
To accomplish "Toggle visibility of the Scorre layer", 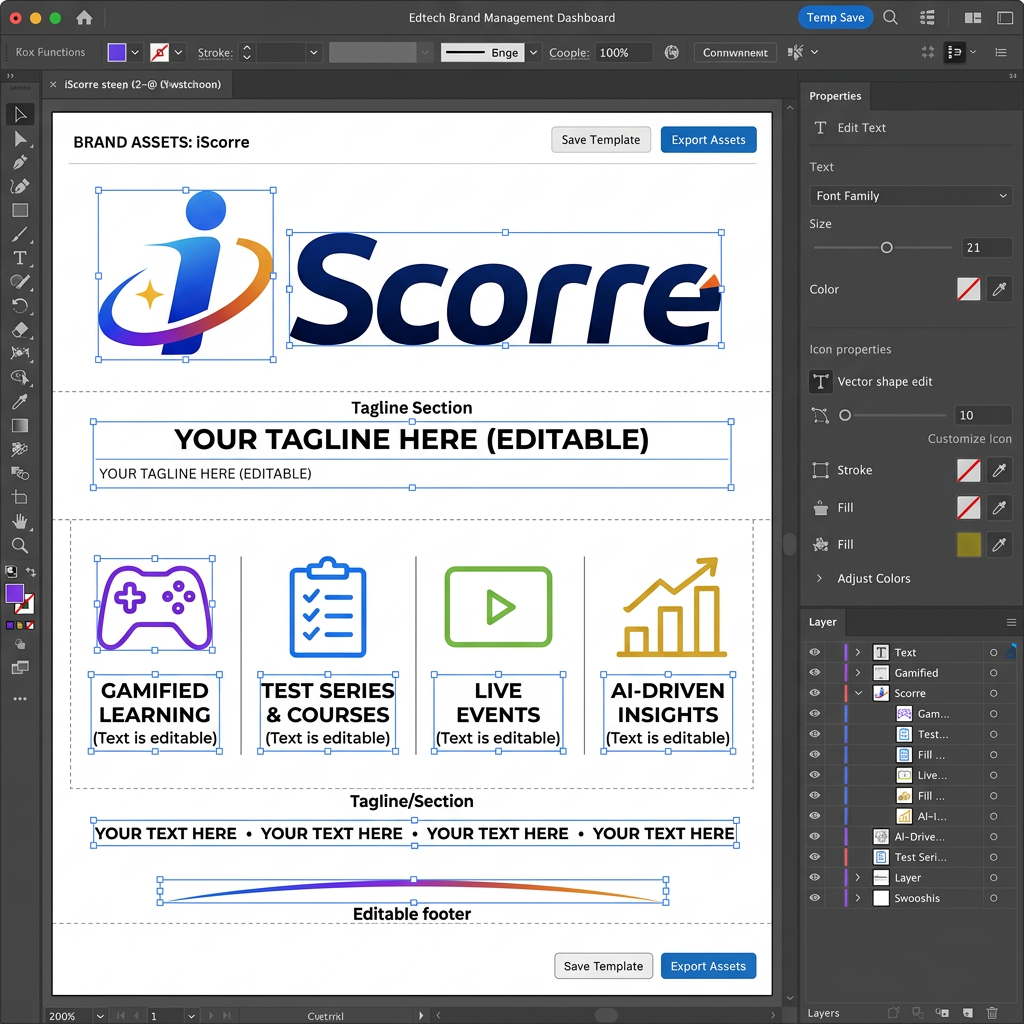I will click(x=814, y=693).
